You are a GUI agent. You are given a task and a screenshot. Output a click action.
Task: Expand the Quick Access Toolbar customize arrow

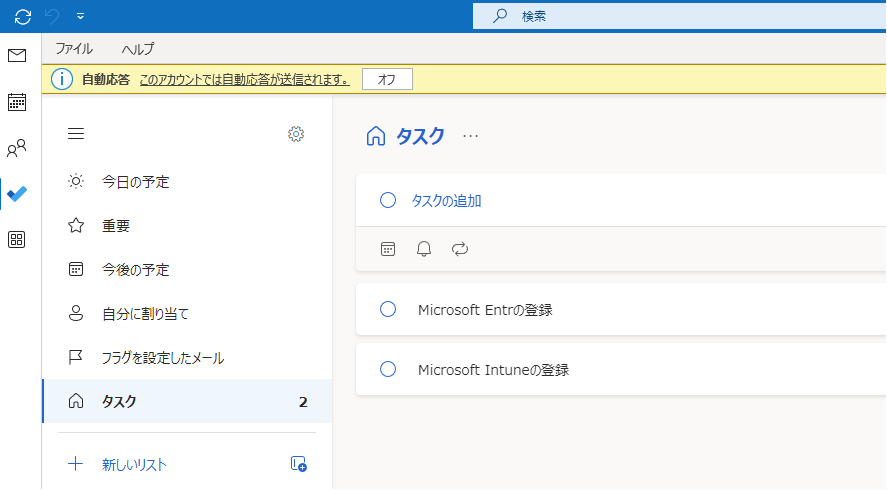[80, 16]
